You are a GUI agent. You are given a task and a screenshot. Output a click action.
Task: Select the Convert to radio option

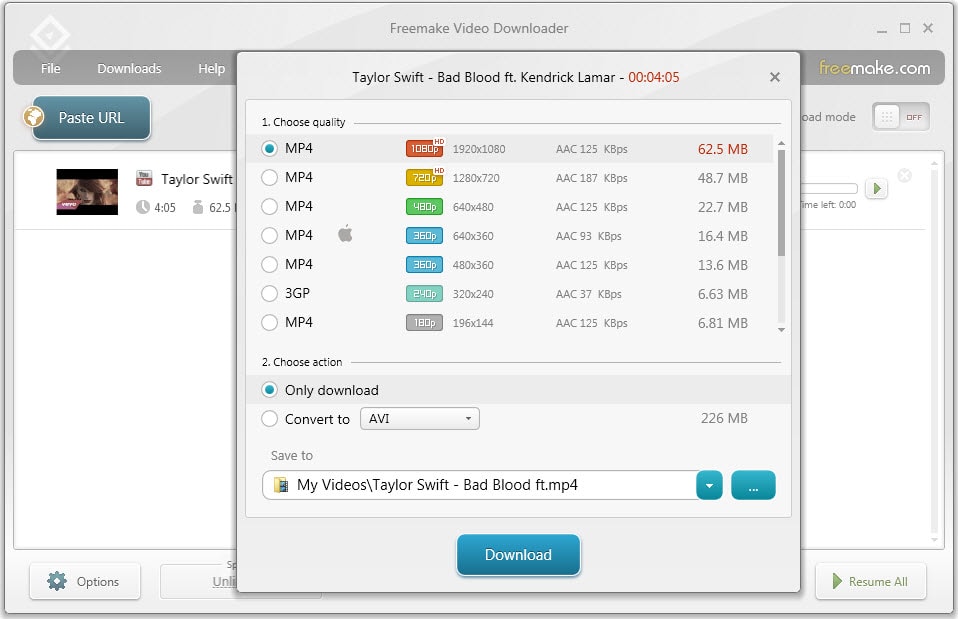click(x=269, y=419)
